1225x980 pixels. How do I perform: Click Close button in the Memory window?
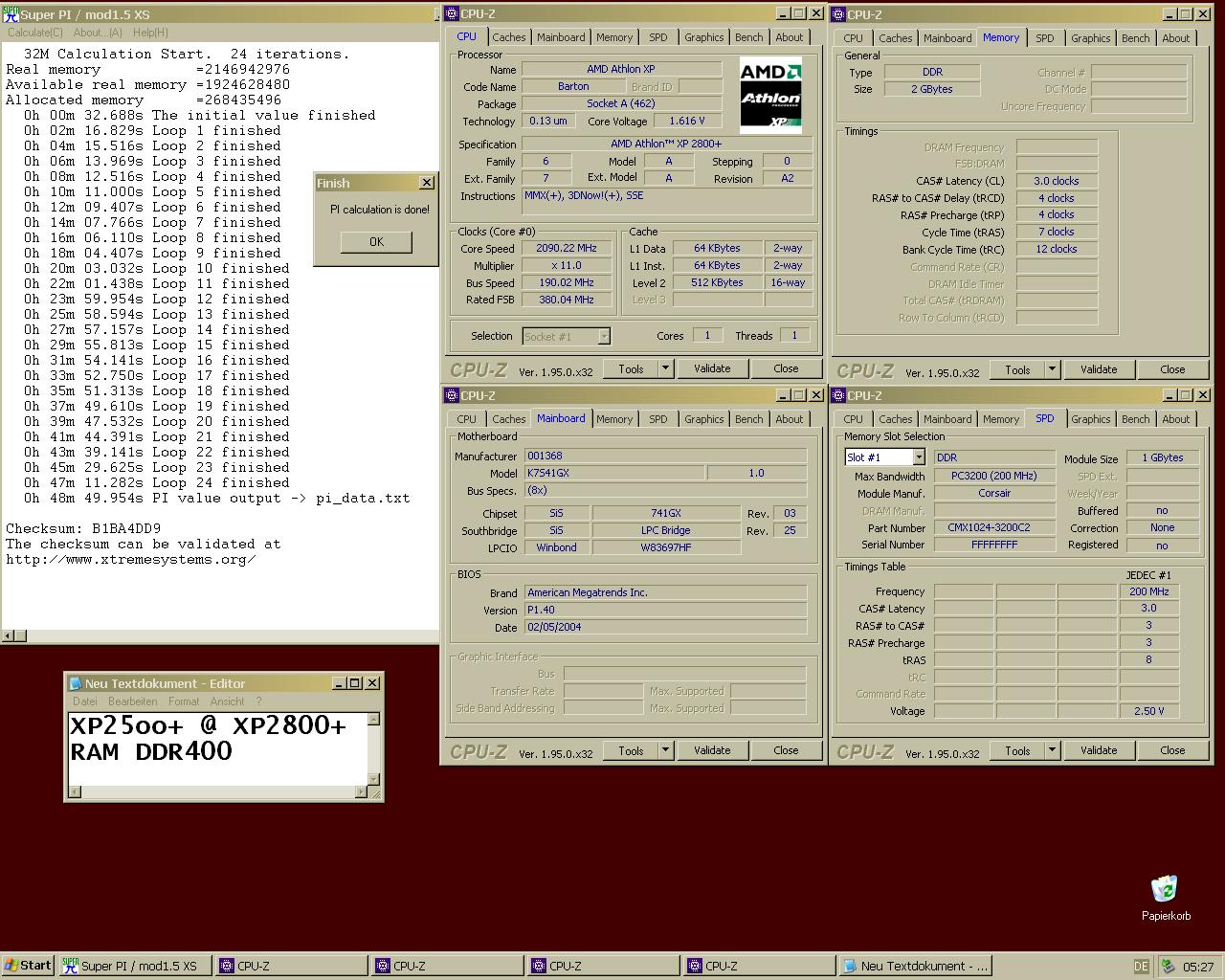[x=1172, y=369]
